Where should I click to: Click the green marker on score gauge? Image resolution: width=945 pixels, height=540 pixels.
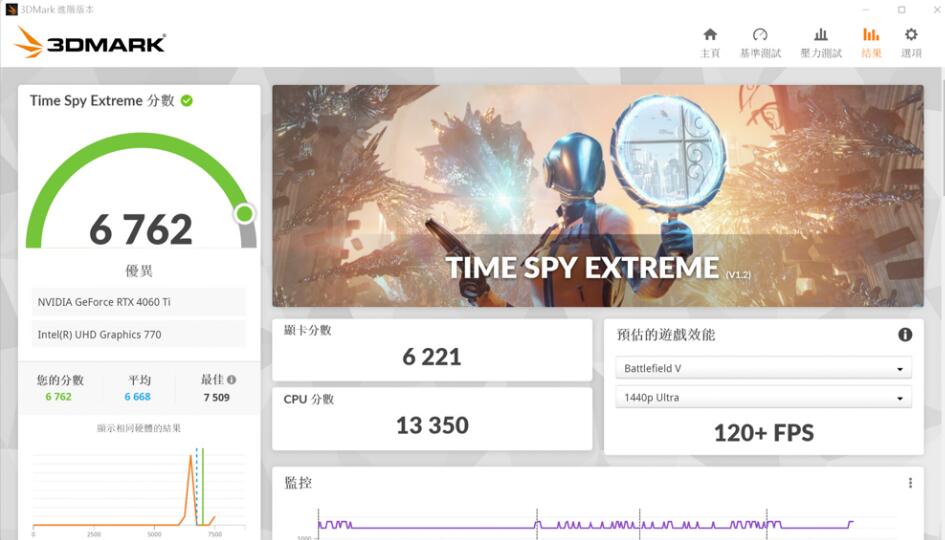click(244, 213)
